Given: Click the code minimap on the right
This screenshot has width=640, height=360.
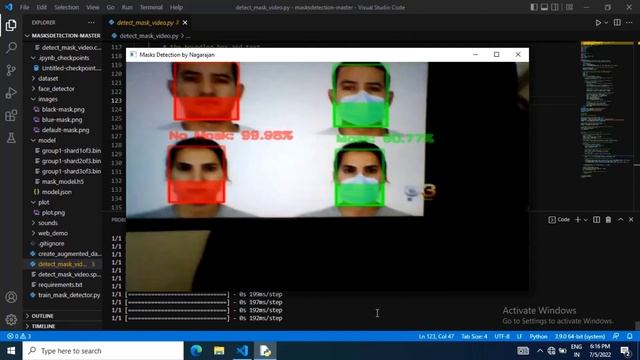Looking at the screenshot, I should [x=607, y=110].
